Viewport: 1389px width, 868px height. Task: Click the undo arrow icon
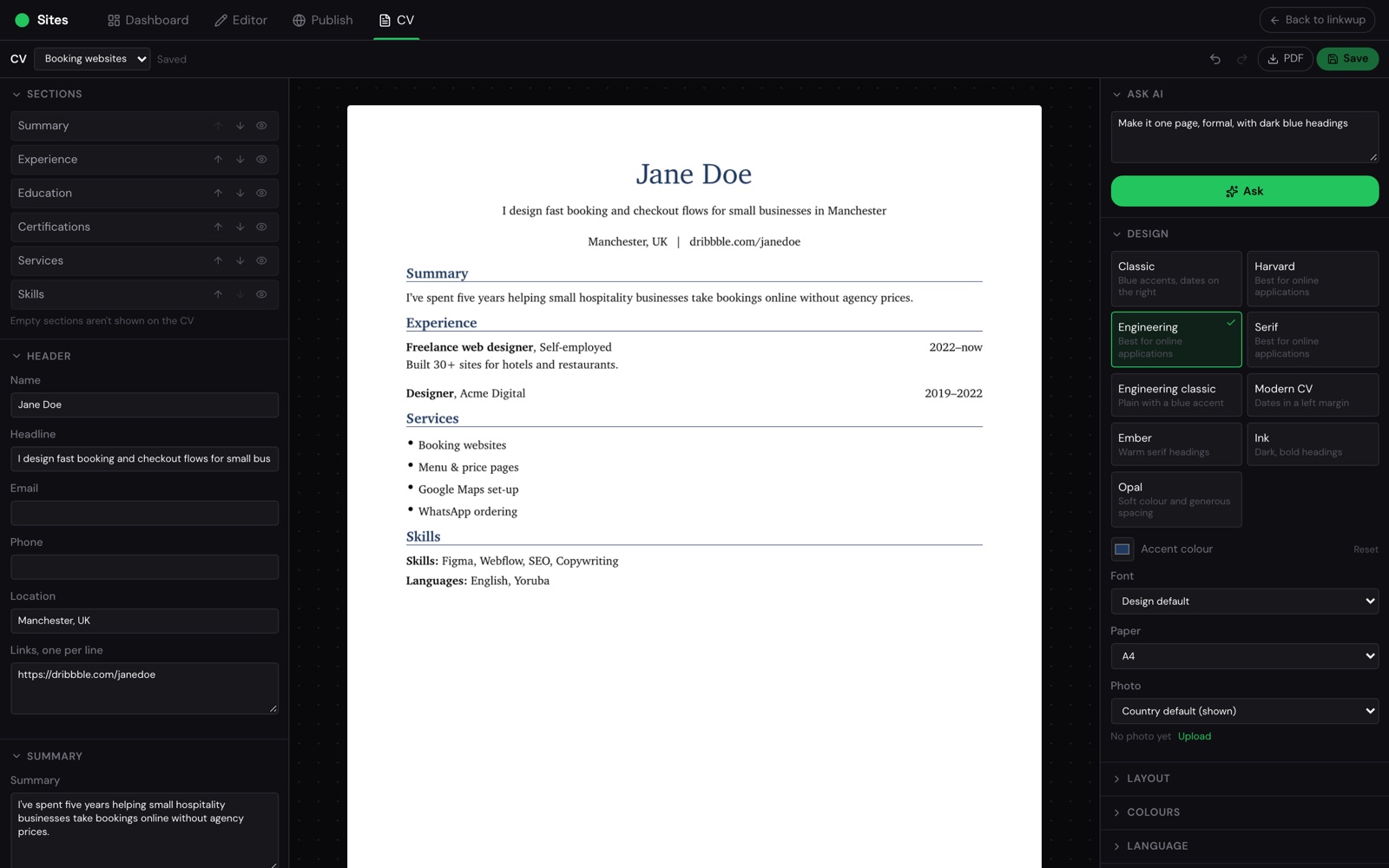coord(1215,59)
